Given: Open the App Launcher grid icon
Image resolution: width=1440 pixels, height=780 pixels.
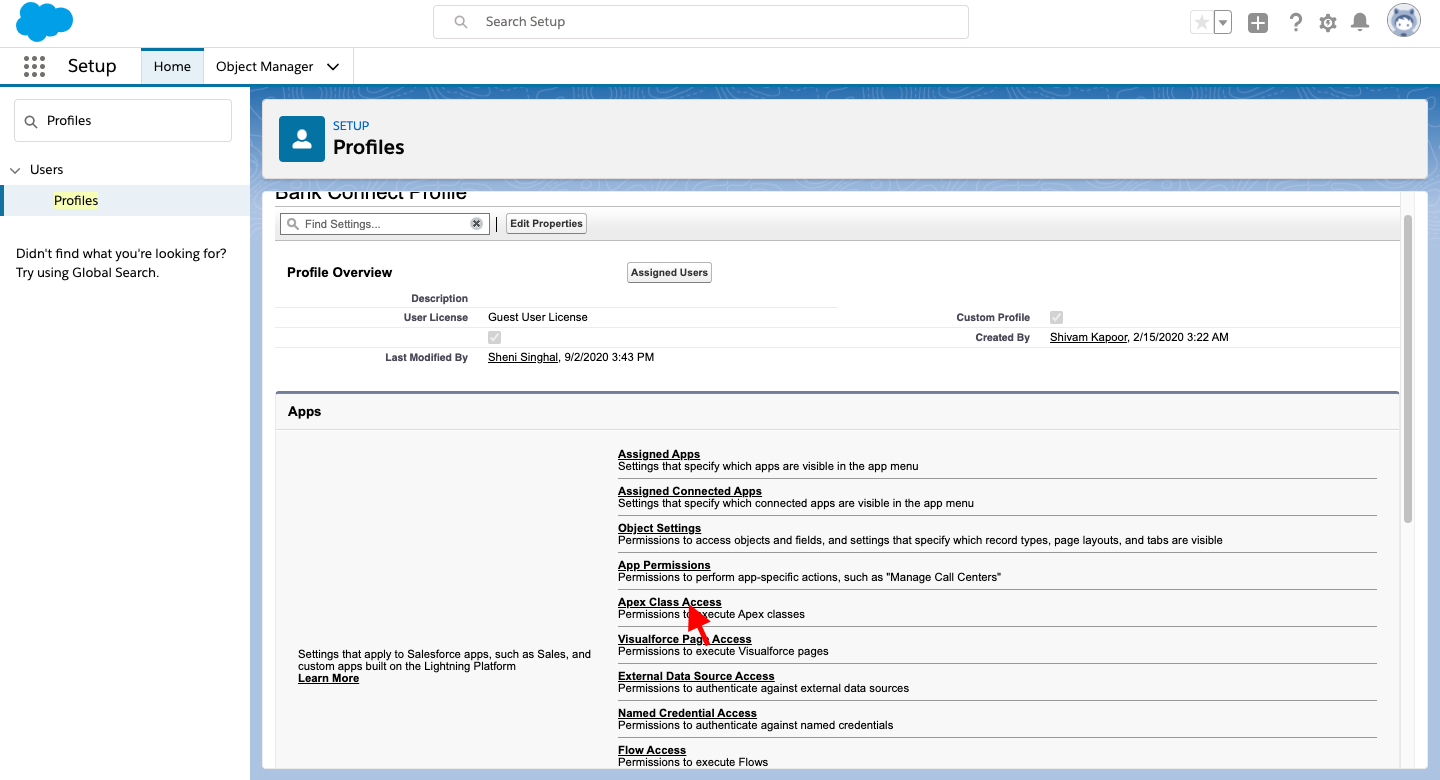Looking at the screenshot, I should tap(34, 66).
